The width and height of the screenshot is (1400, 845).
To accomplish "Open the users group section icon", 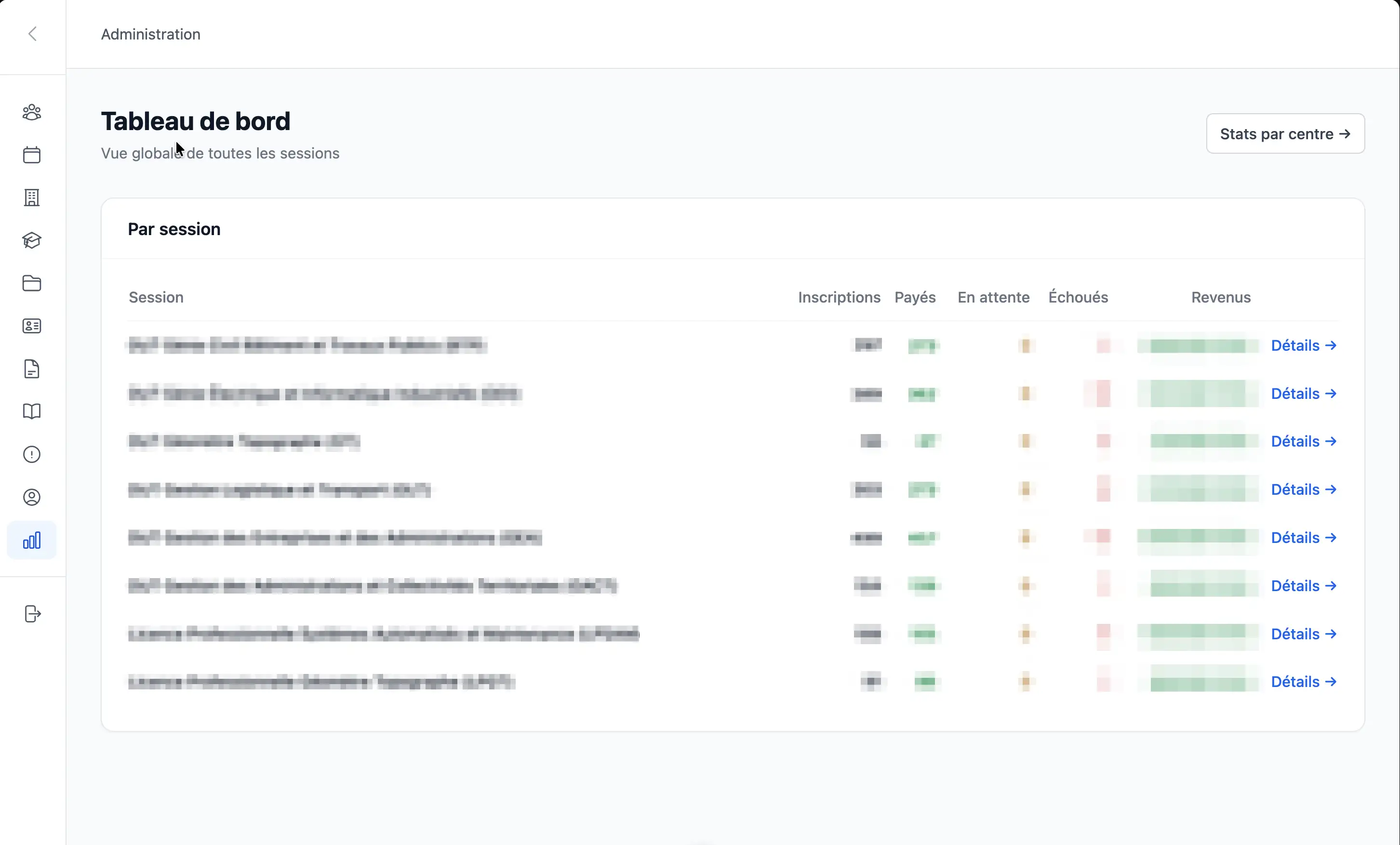I will coord(32,112).
